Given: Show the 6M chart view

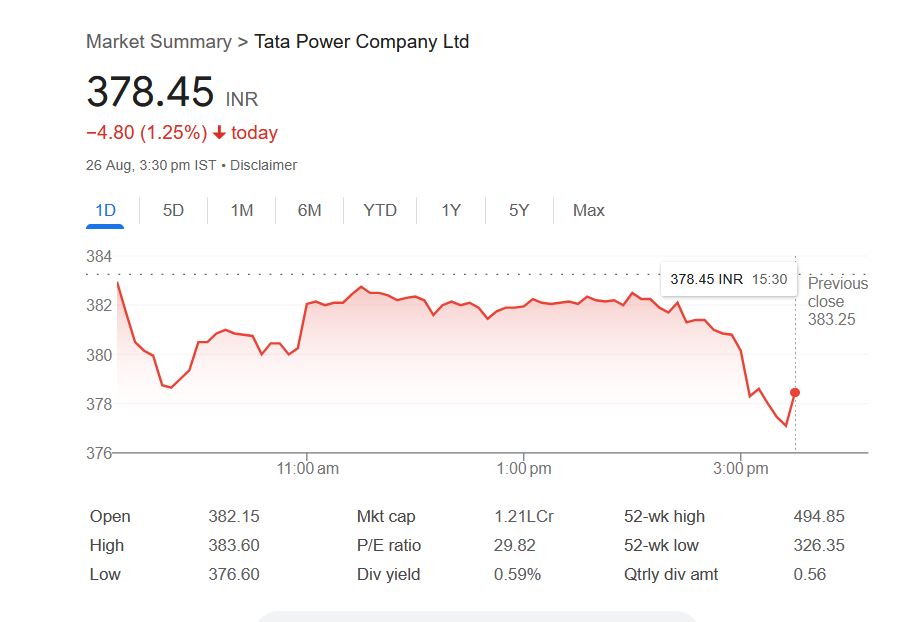Looking at the screenshot, I should 309,210.
